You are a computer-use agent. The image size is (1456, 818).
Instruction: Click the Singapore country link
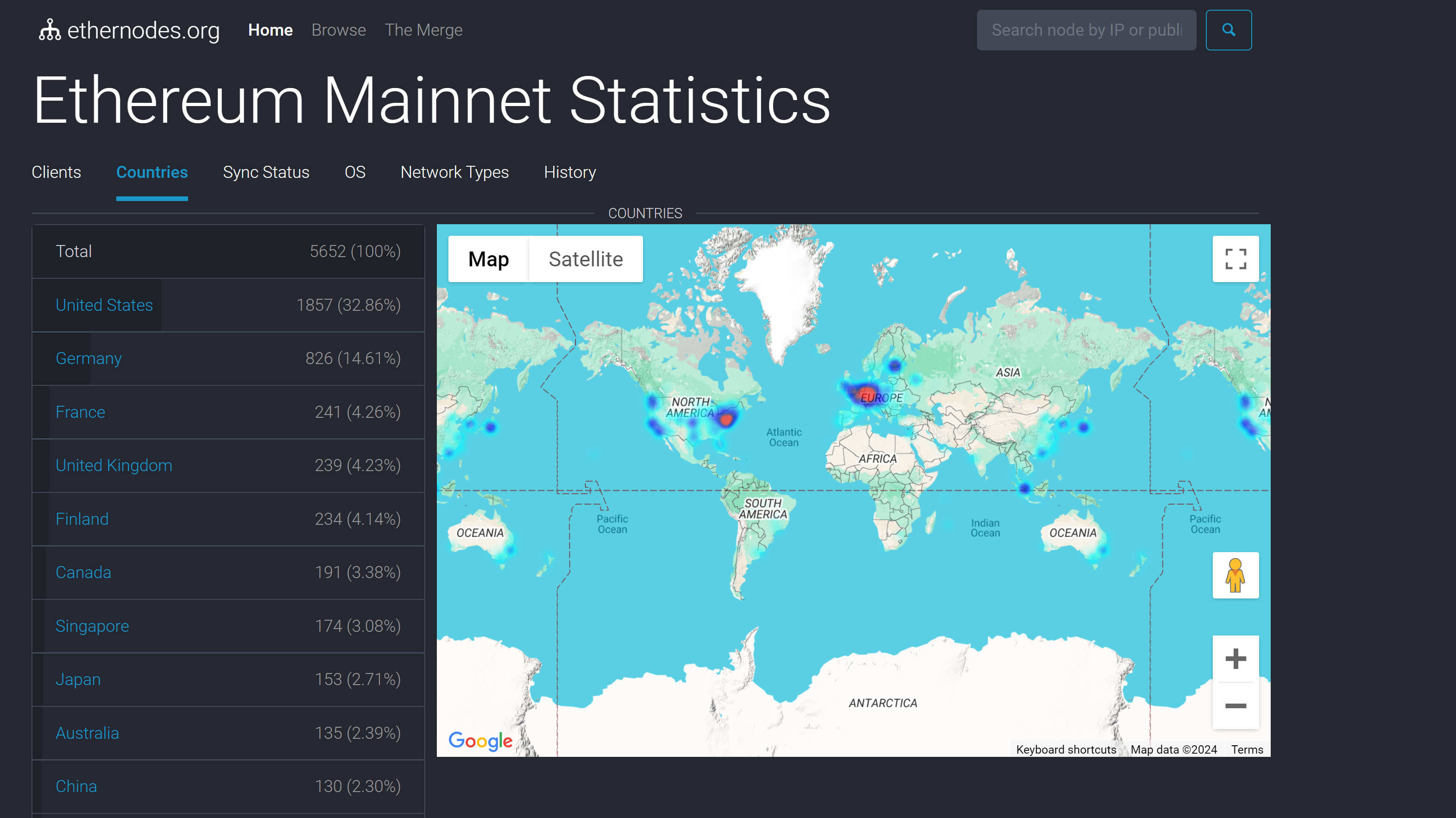coord(92,626)
